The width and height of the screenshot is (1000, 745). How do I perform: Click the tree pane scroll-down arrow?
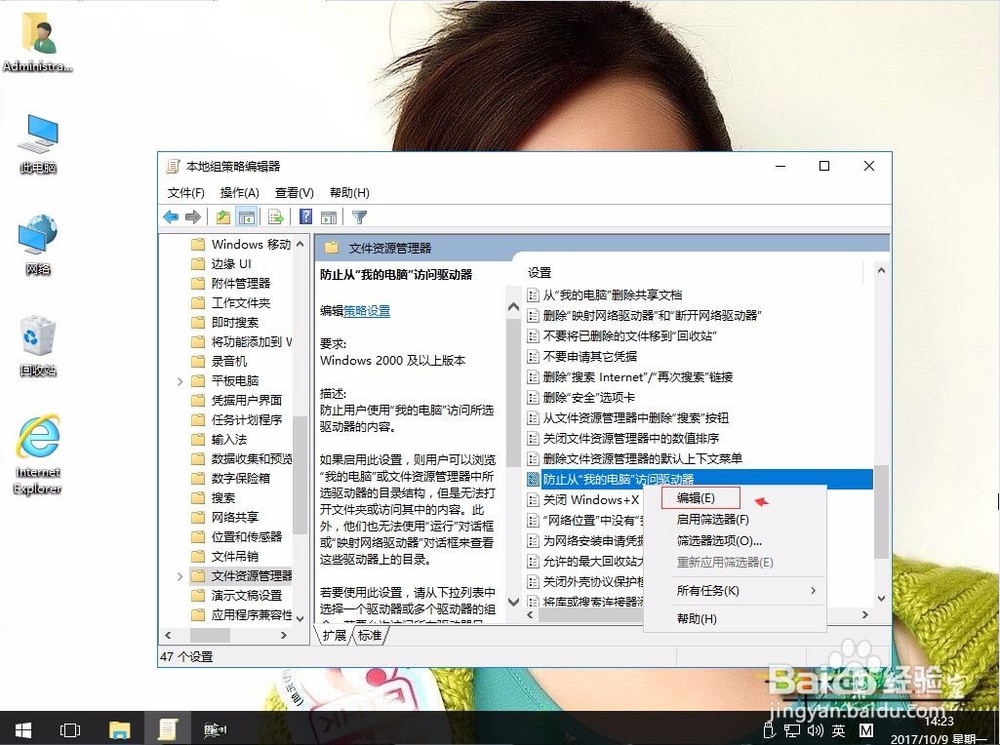click(x=300, y=619)
